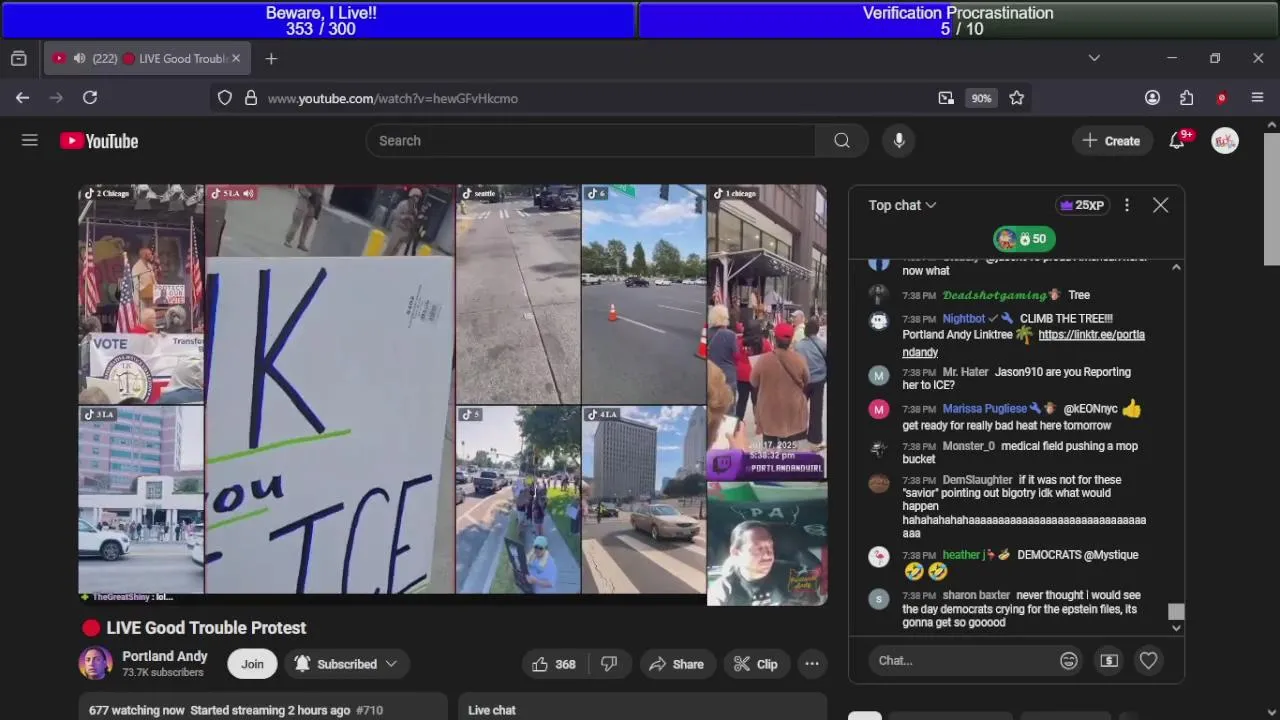1280x720 pixels.
Task: Send a heart reaction in chat
Action: tap(1148, 660)
